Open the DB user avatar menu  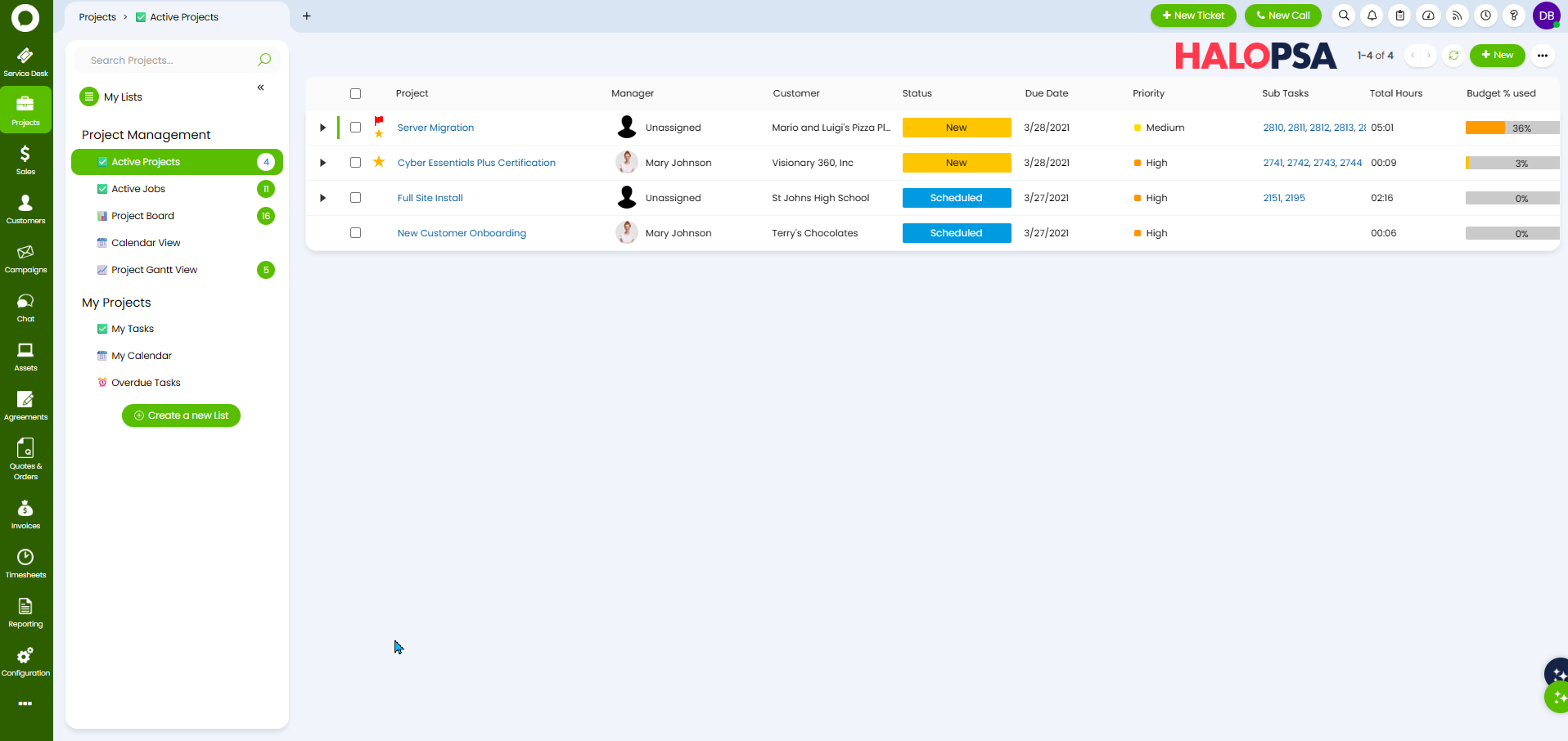click(1546, 16)
